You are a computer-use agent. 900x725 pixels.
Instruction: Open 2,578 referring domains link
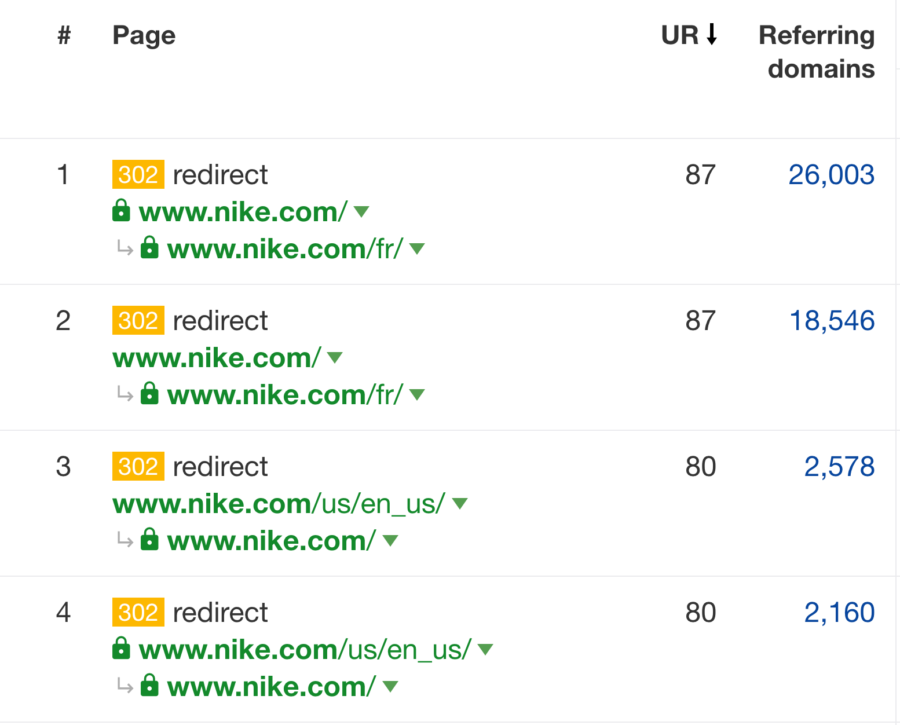click(839, 466)
